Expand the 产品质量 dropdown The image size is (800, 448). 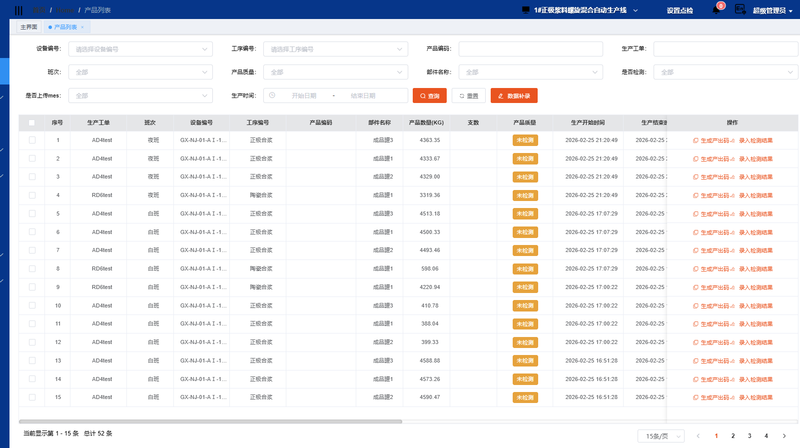pyautogui.click(x=335, y=72)
